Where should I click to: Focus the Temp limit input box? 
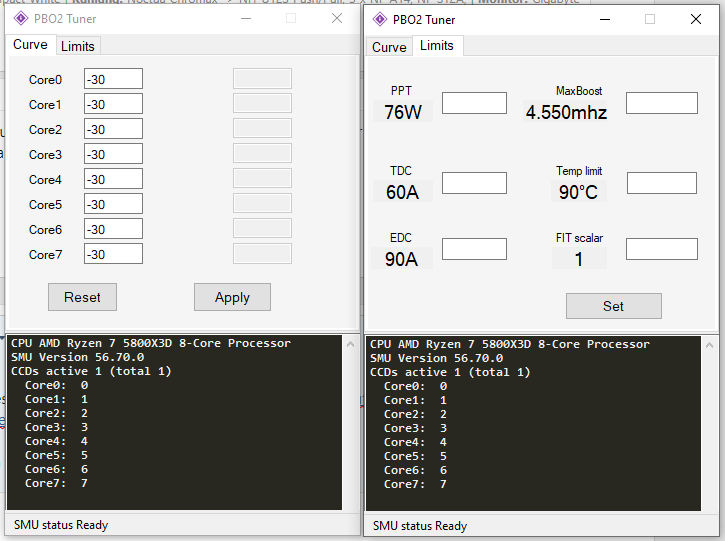(x=662, y=183)
